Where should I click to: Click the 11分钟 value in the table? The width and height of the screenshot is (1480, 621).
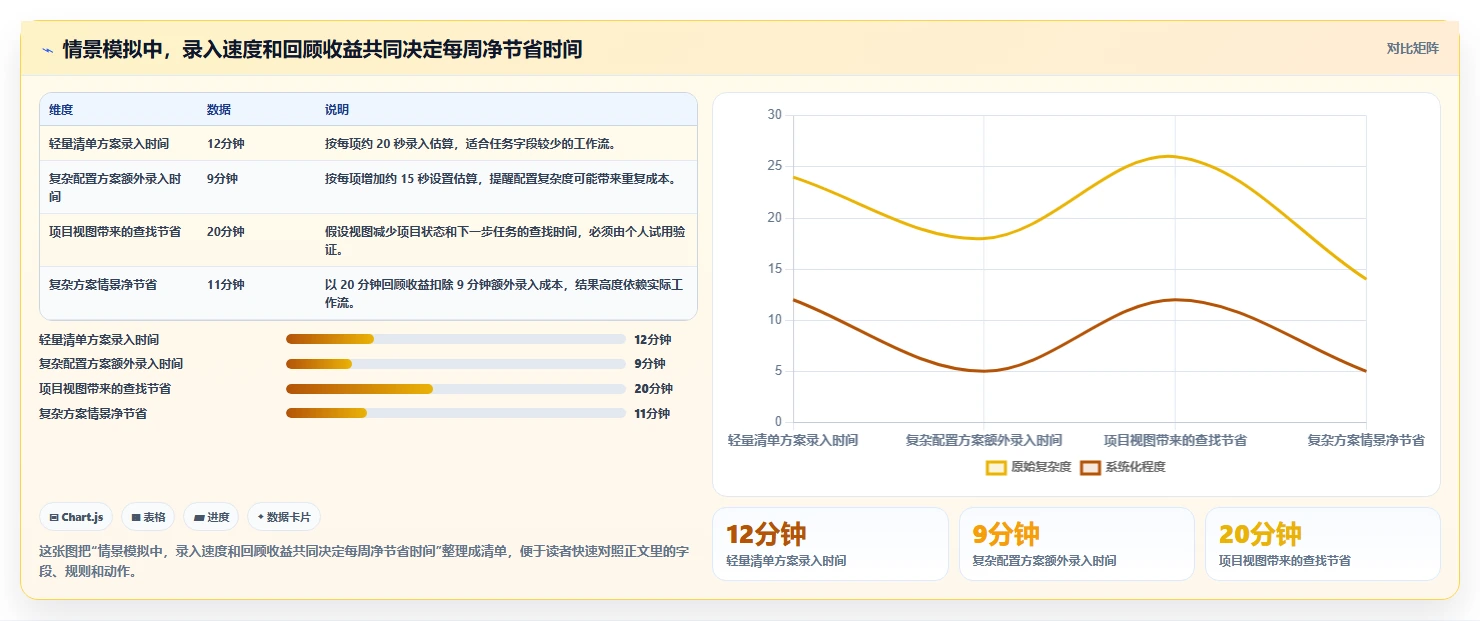[x=225, y=285]
